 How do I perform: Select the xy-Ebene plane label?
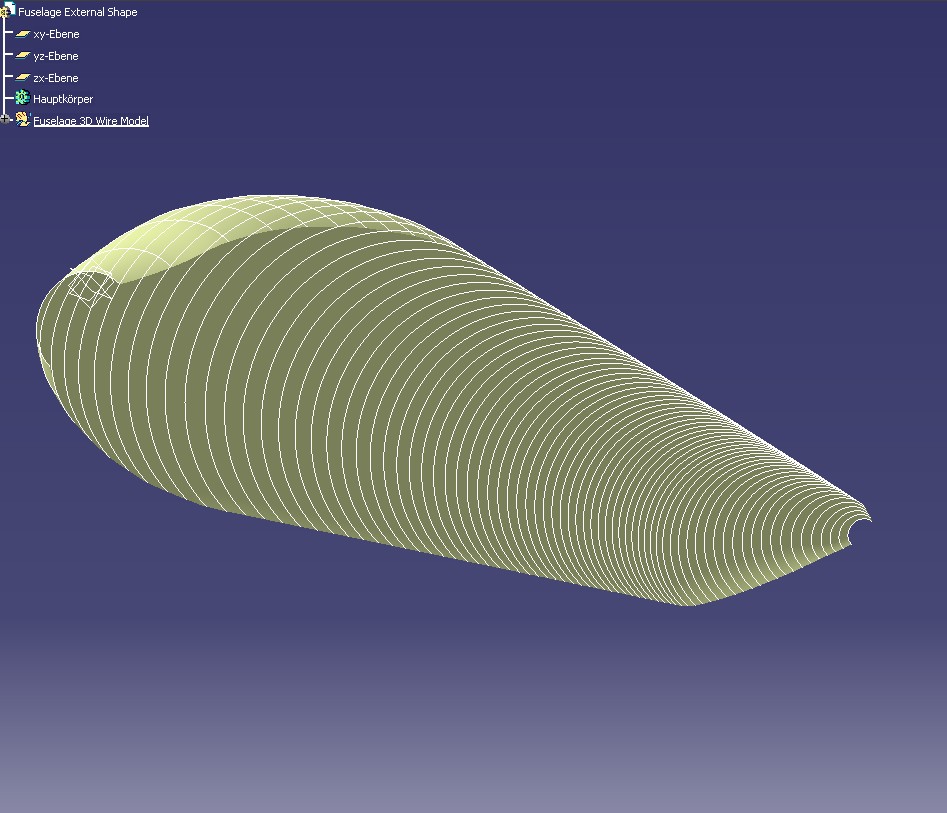tap(56, 34)
